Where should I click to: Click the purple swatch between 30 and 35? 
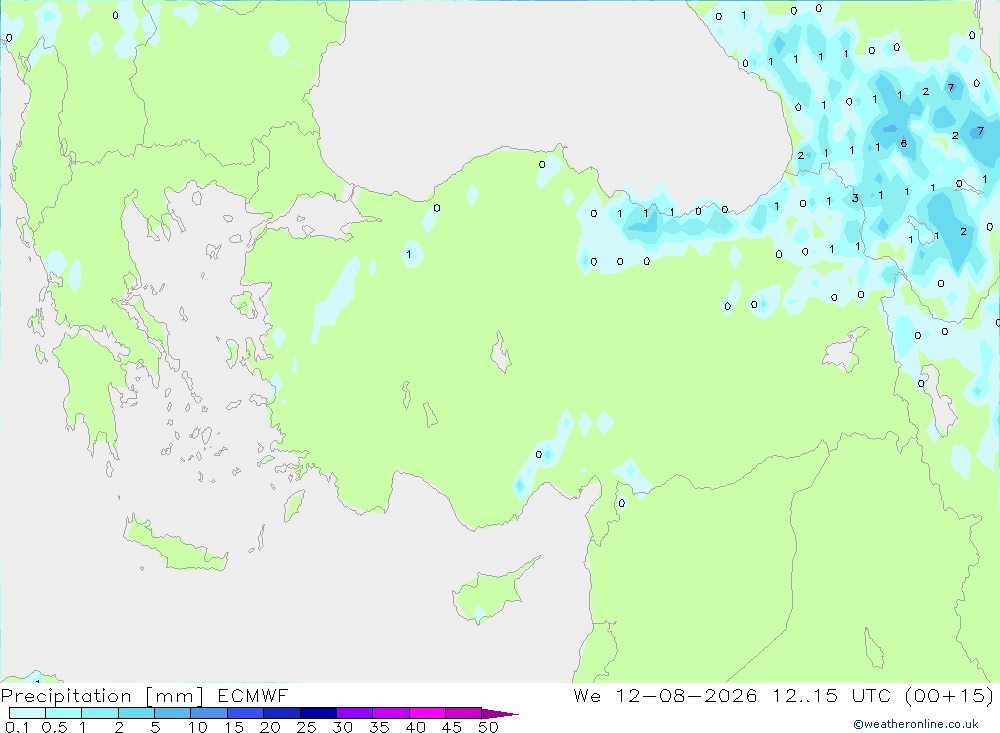click(354, 713)
